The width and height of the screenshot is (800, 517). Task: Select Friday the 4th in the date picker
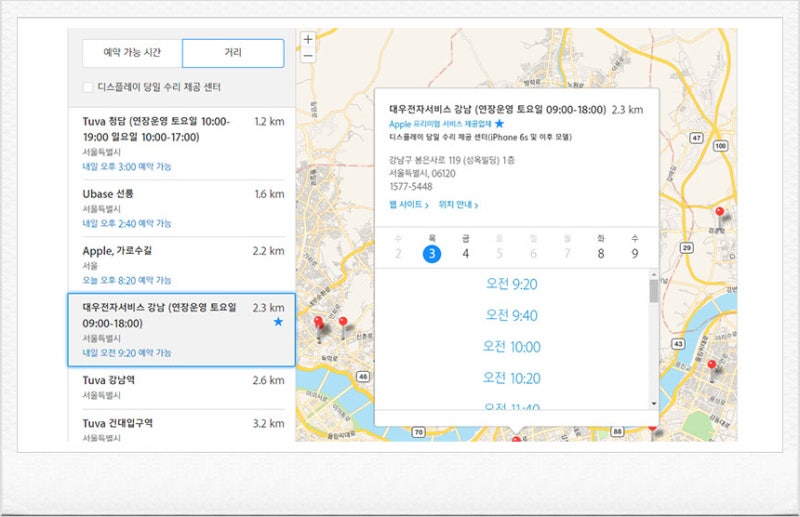[465, 253]
